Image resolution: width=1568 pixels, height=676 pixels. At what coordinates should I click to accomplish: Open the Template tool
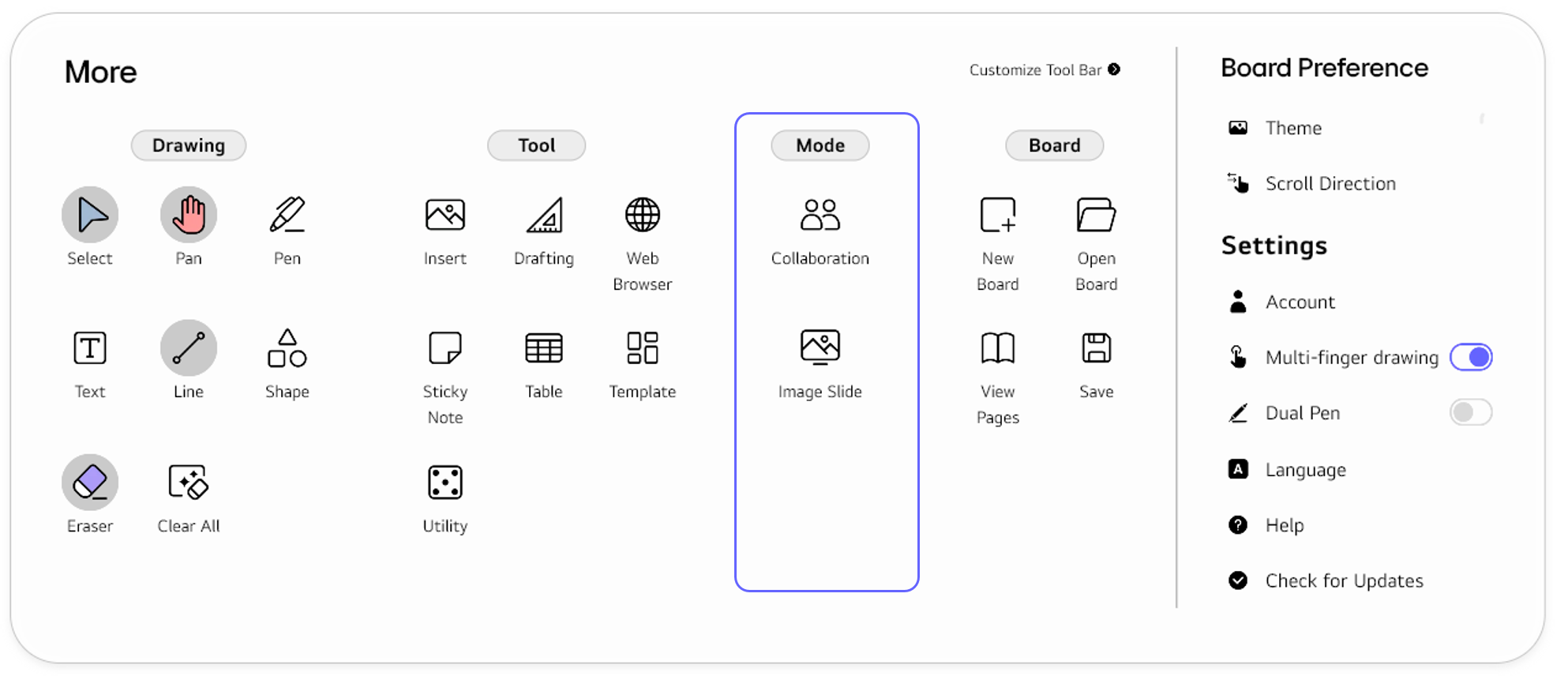[643, 348]
